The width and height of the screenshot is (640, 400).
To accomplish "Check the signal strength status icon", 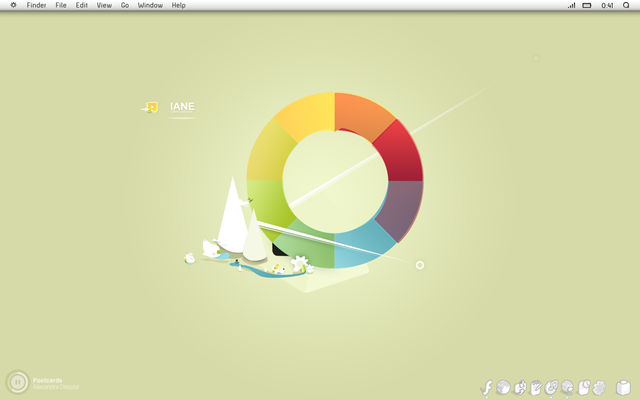I will [x=571, y=5].
